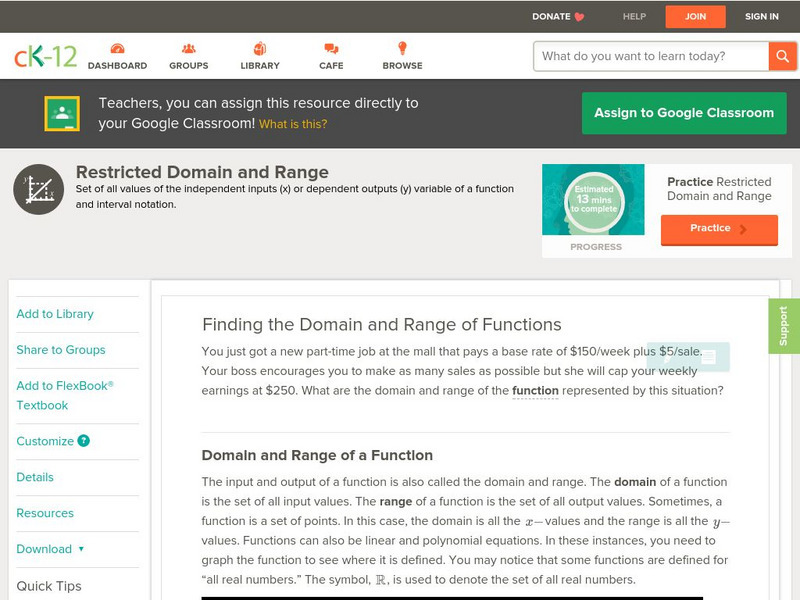Screen dimensions: 800x600
Task: Open the Groups icon
Action: click(x=188, y=49)
